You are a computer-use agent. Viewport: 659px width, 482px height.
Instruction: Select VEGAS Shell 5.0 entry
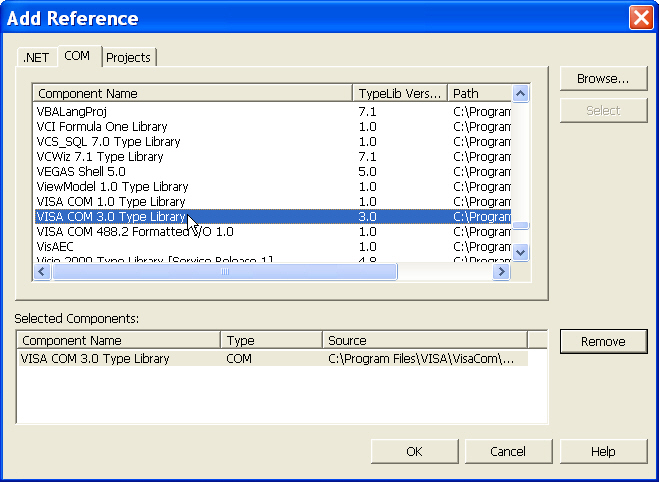(x=273, y=171)
